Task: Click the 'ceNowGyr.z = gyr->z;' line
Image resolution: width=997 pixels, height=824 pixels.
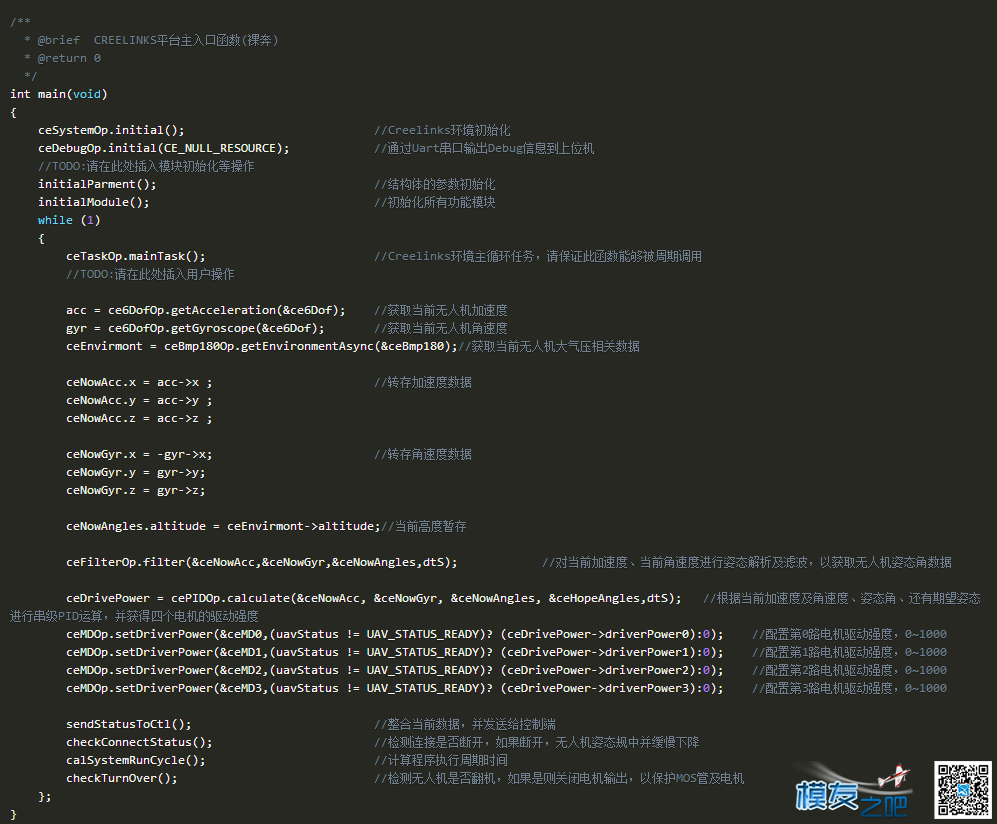Action: point(135,490)
